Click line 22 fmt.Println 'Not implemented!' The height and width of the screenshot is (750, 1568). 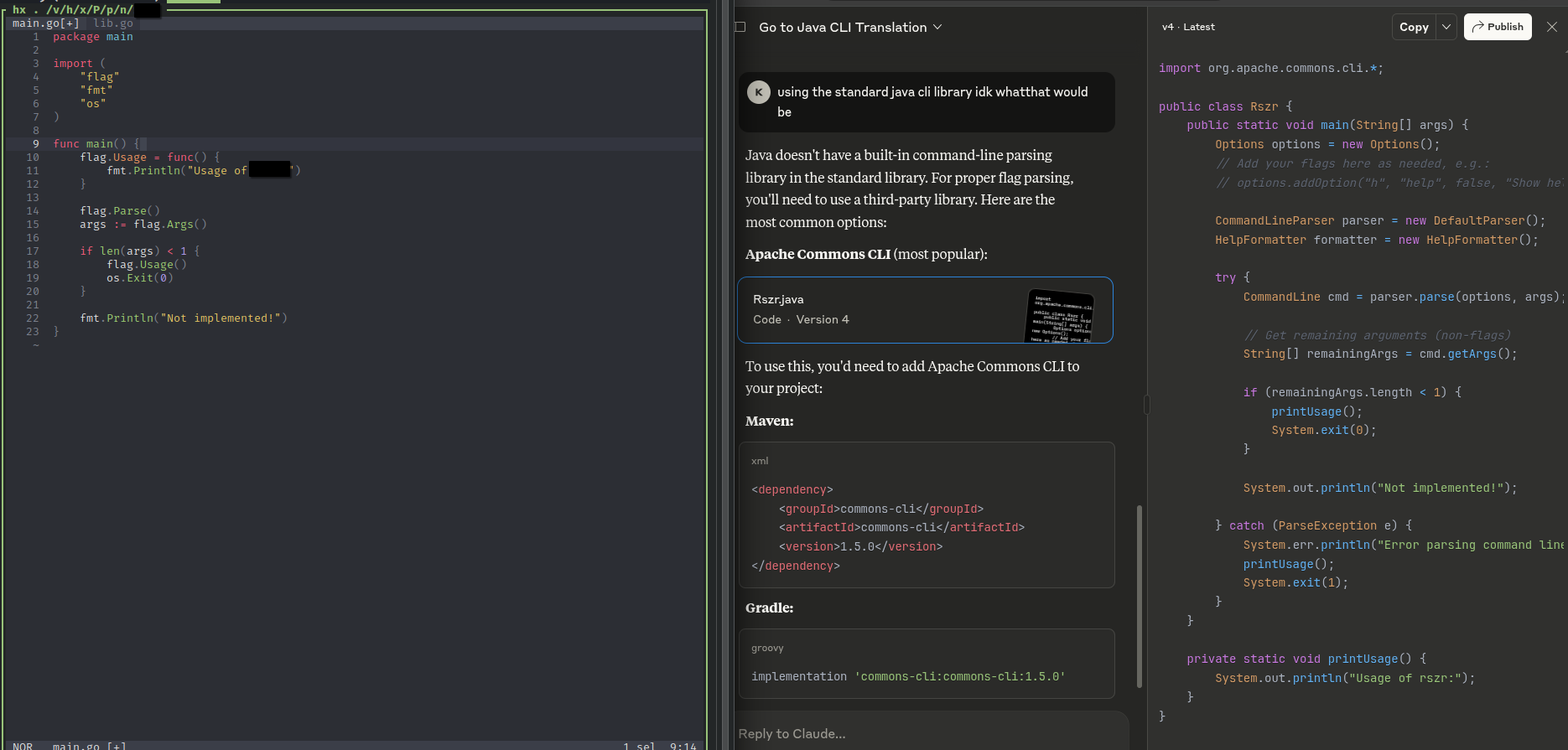pos(184,318)
